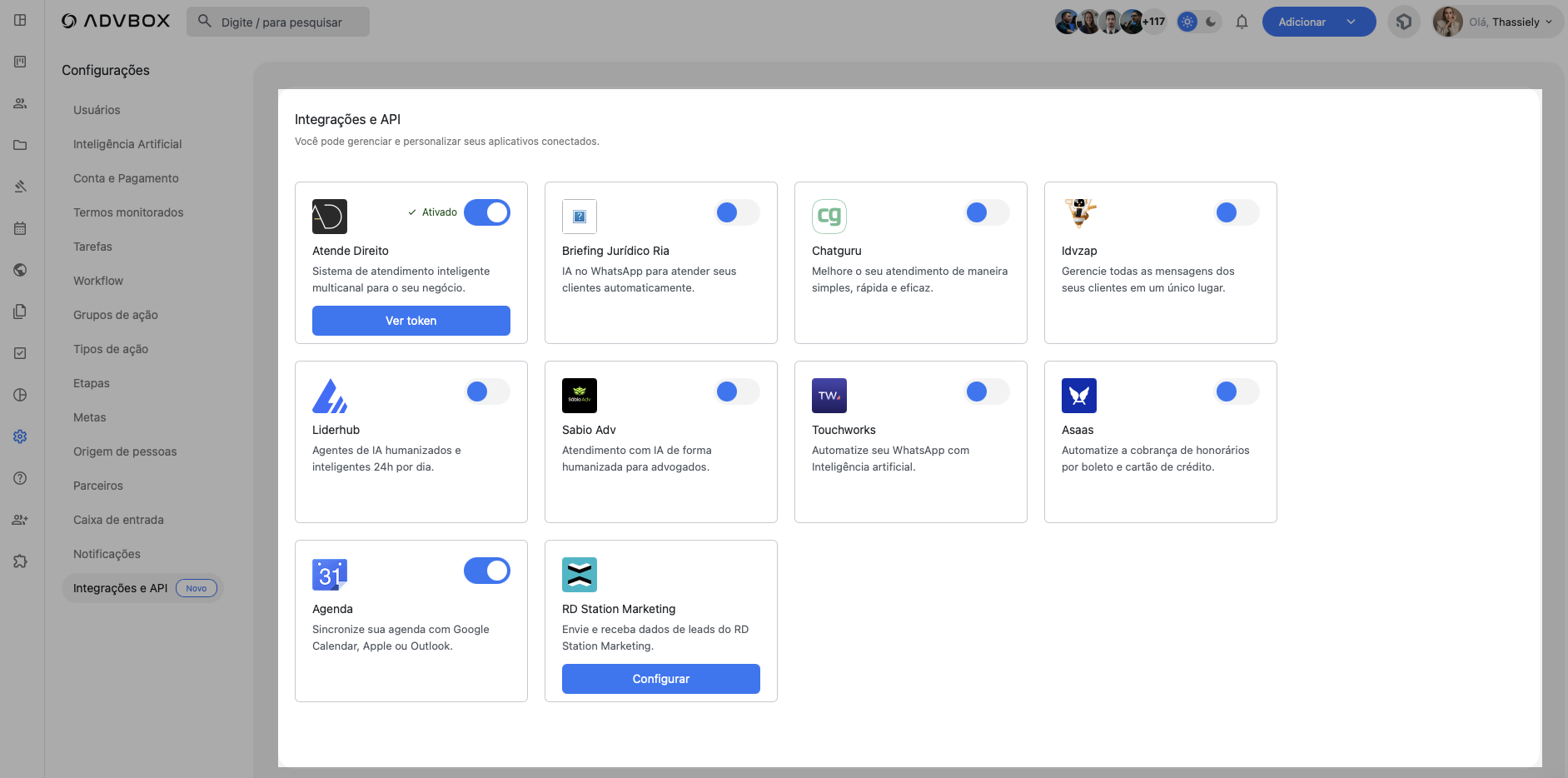
Task: Select Inteligência Artificial in settings menu
Action: (127, 144)
